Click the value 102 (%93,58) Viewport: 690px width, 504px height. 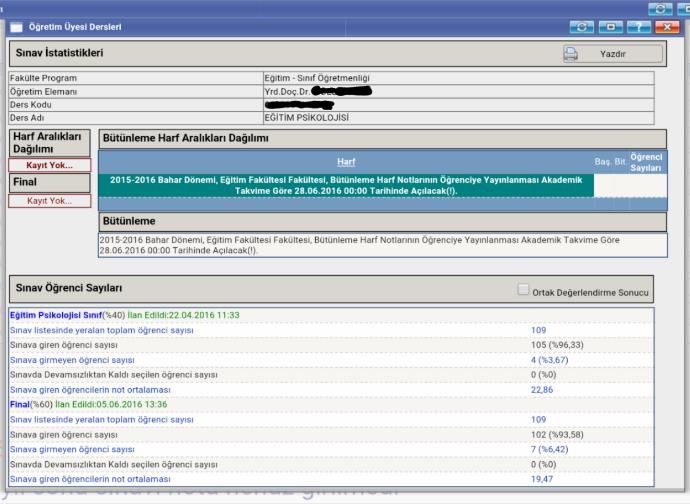[x=557, y=434]
